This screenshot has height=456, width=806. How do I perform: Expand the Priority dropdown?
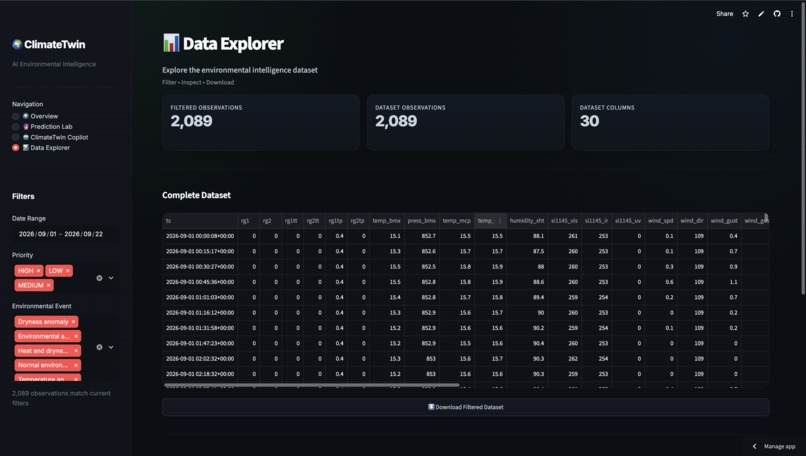click(111, 278)
